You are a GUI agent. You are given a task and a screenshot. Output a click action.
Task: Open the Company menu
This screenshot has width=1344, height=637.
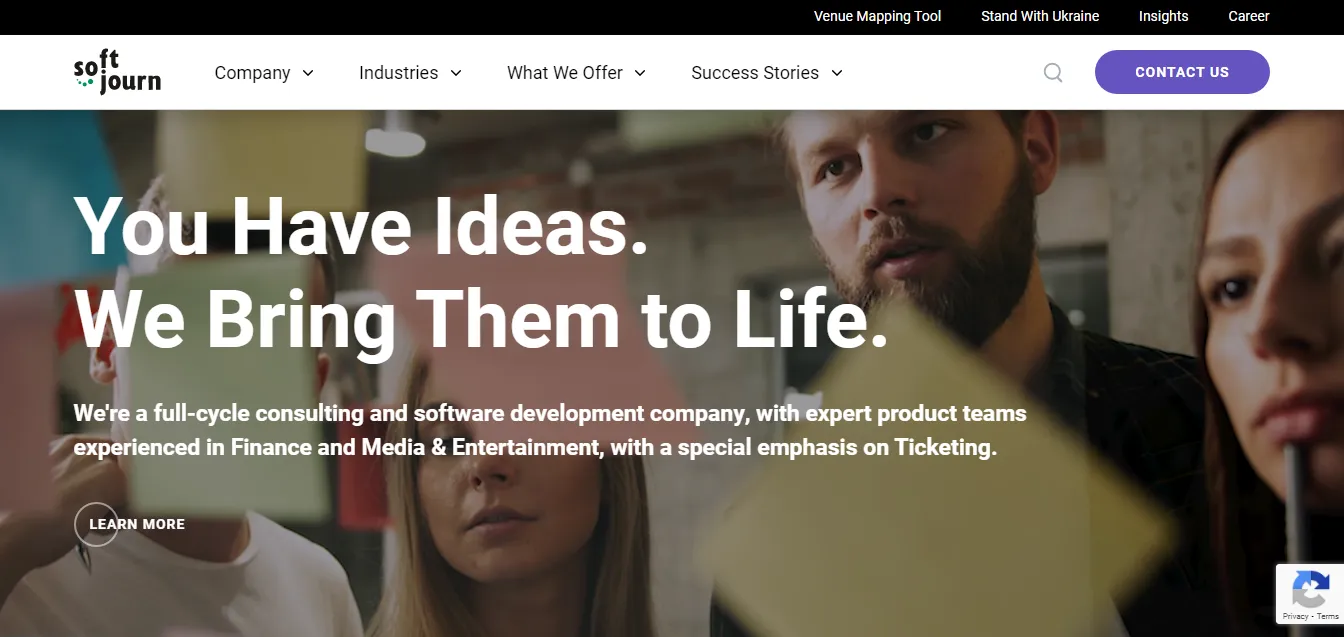pyautogui.click(x=252, y=73)
